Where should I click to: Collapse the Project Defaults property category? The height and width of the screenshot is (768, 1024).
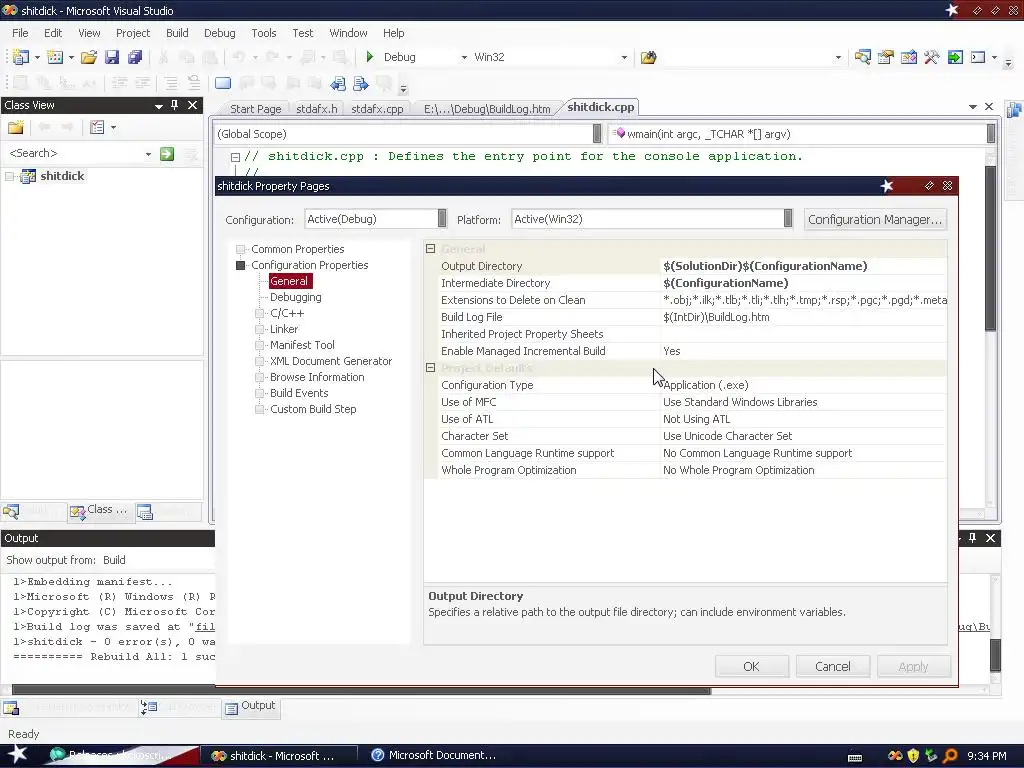[x=430, y=368]
